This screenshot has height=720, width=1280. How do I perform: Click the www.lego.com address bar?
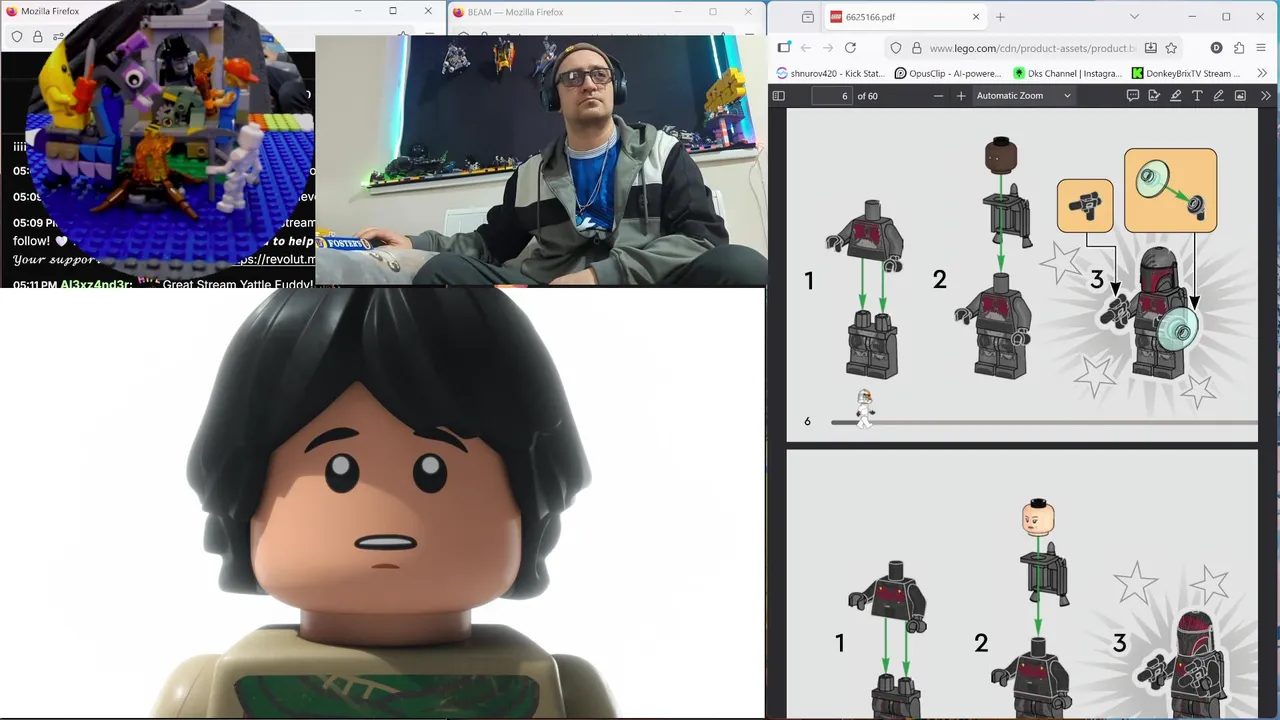tap(1032, 48)
